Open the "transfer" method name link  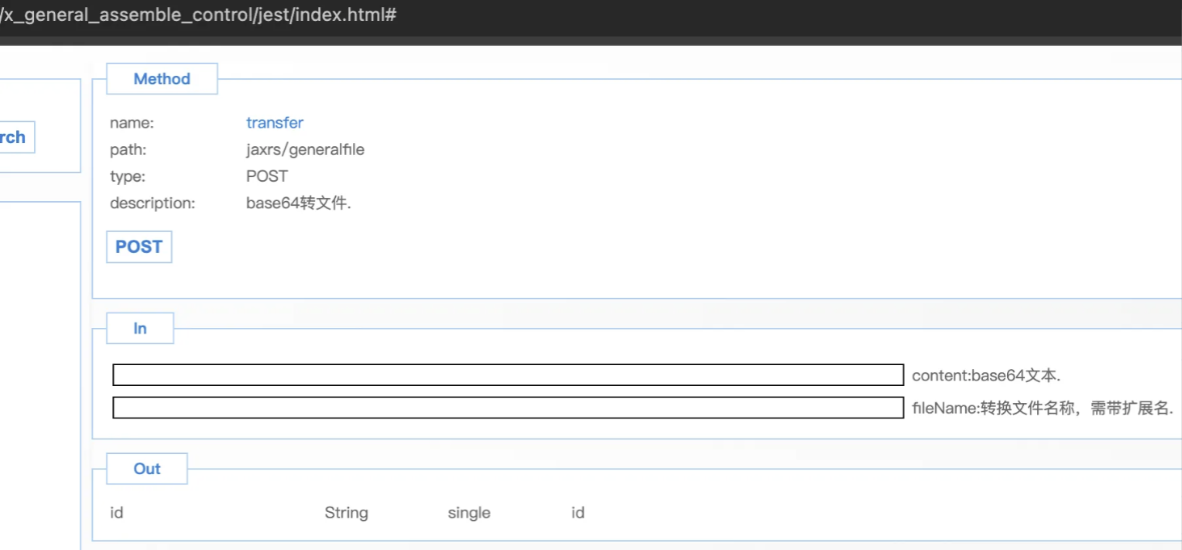coord(274,123)
